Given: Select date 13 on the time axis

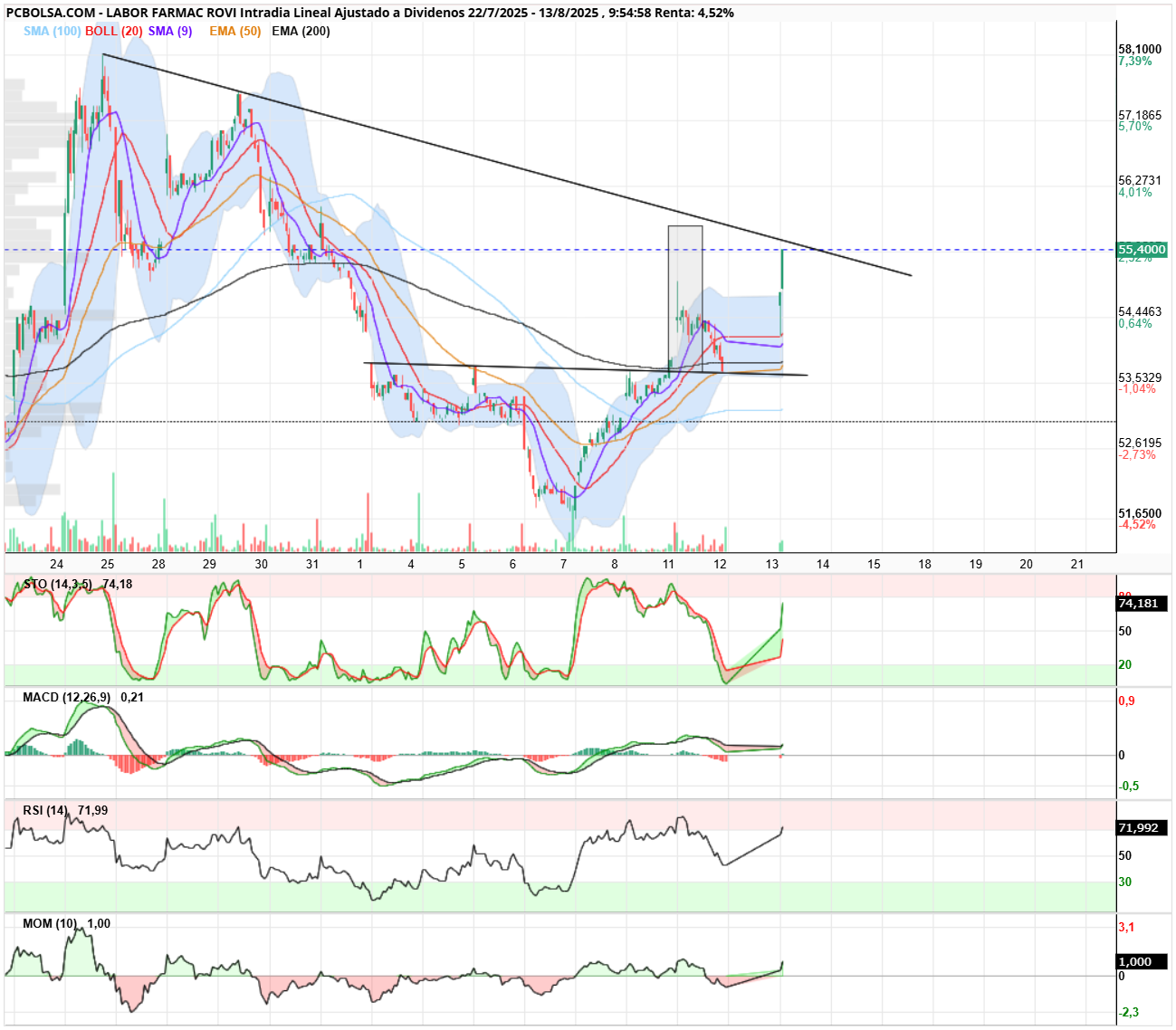Looking at the screenshot, I should [x=772, y=564].
